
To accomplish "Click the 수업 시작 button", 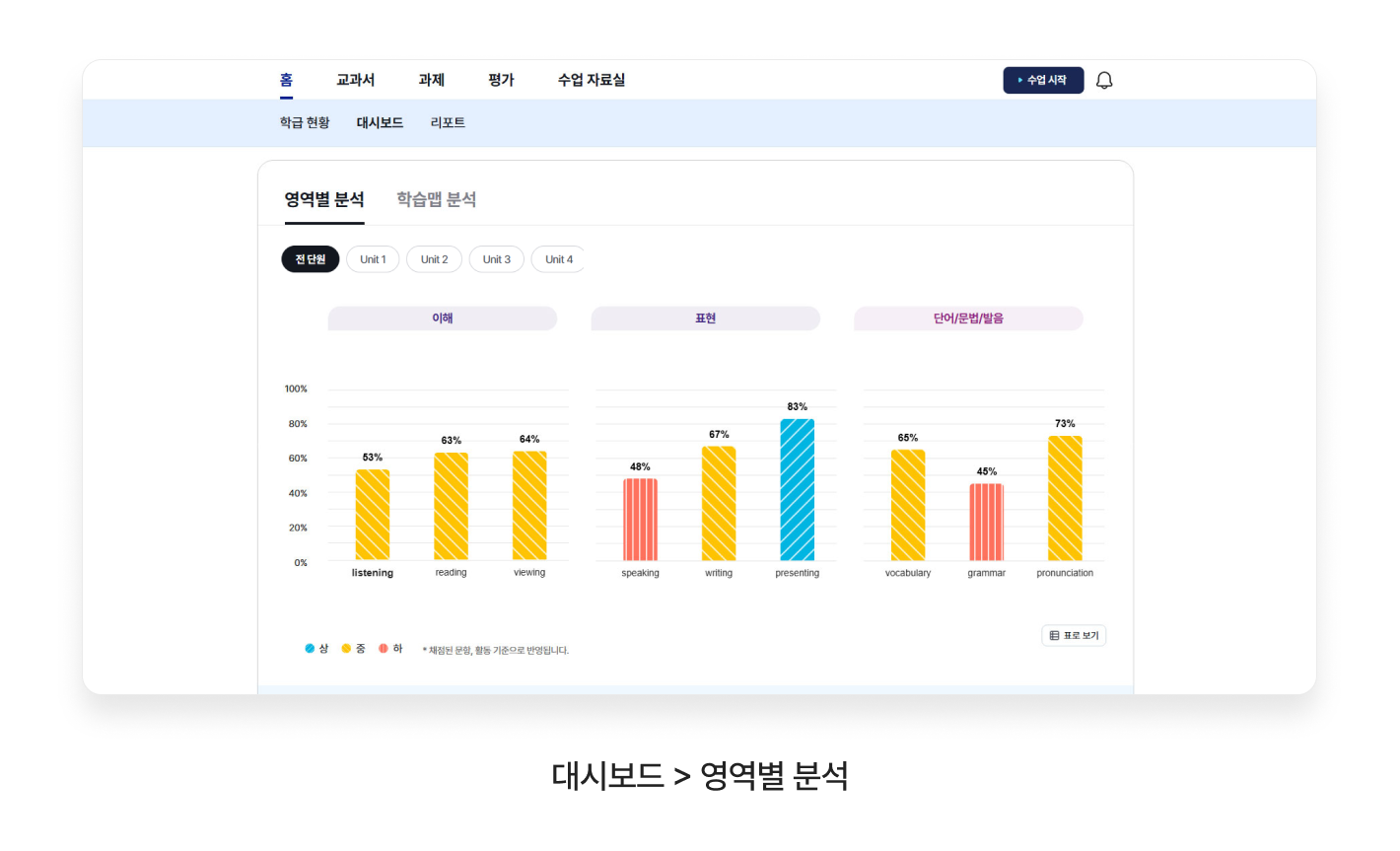I will tap(1043, 81).
